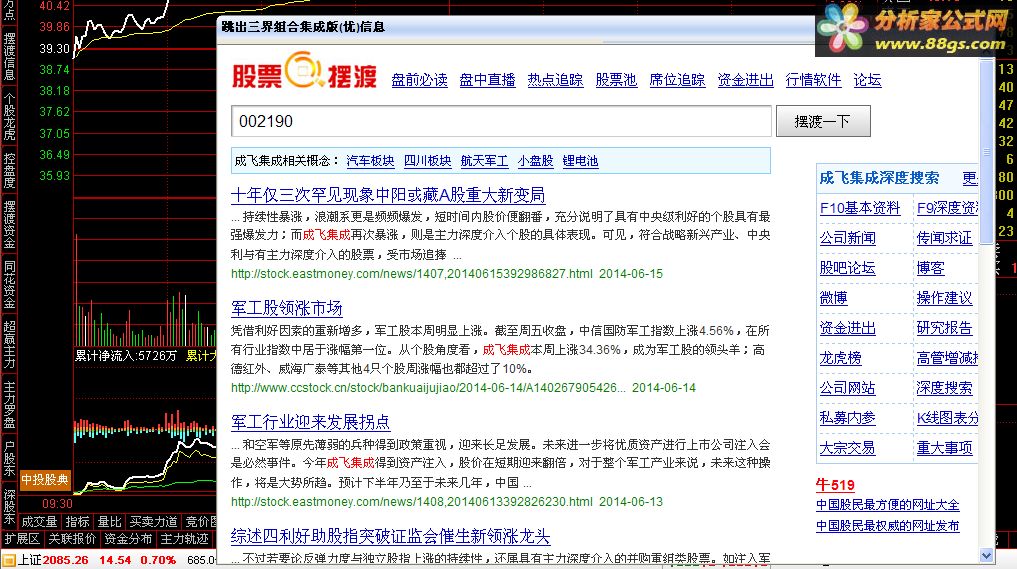Select the 锂电池 concept link
The height and width of the screenshot is (569, 1017).
(x=580, y=161)
